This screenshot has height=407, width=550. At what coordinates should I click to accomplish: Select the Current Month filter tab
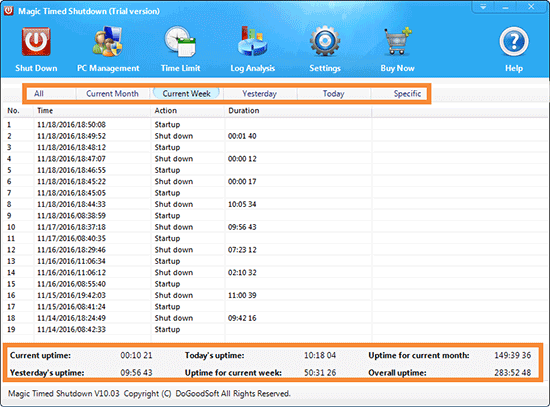[x=113, y=94]
